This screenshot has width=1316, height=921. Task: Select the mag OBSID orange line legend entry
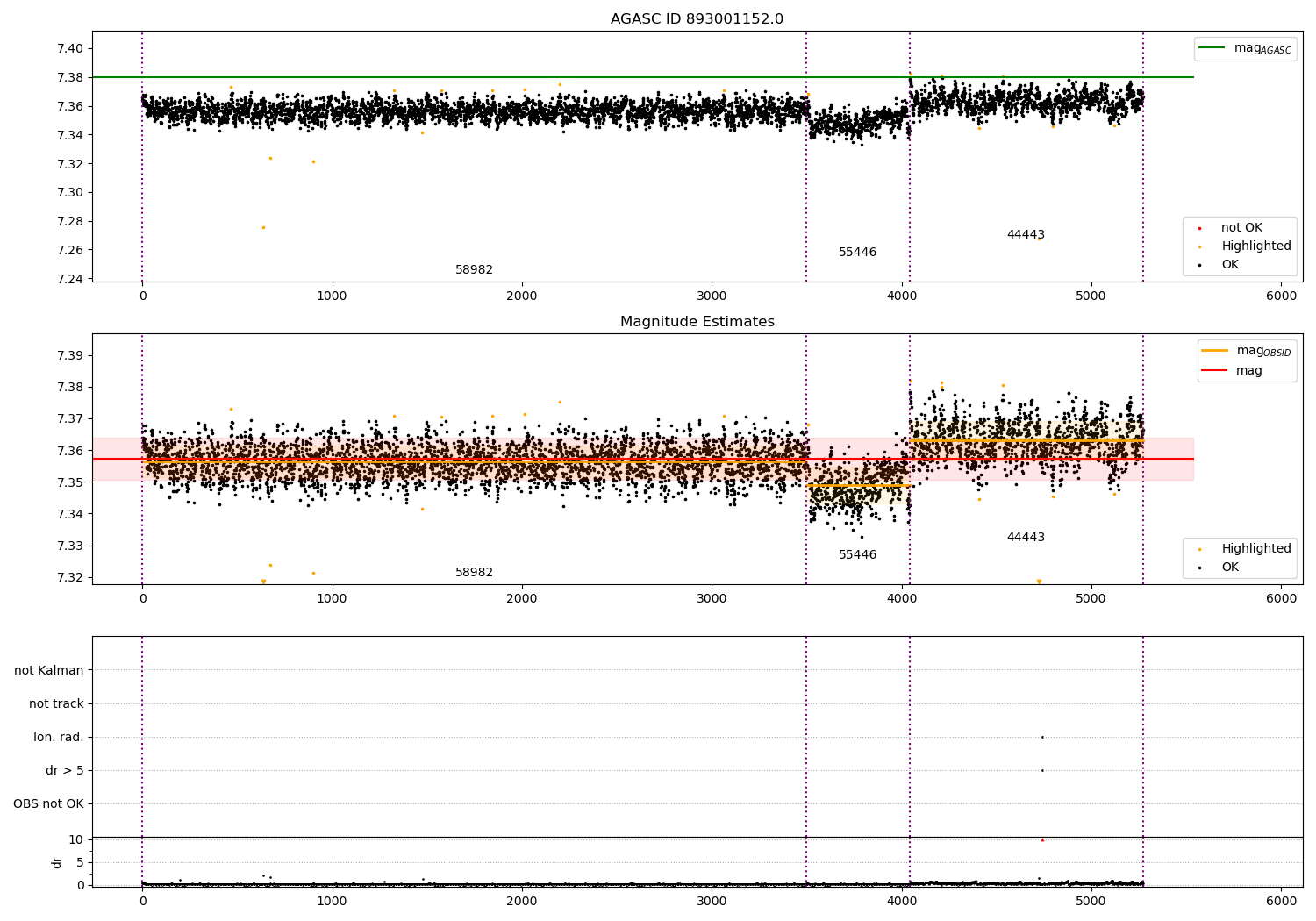click(x=1246, y=351)
